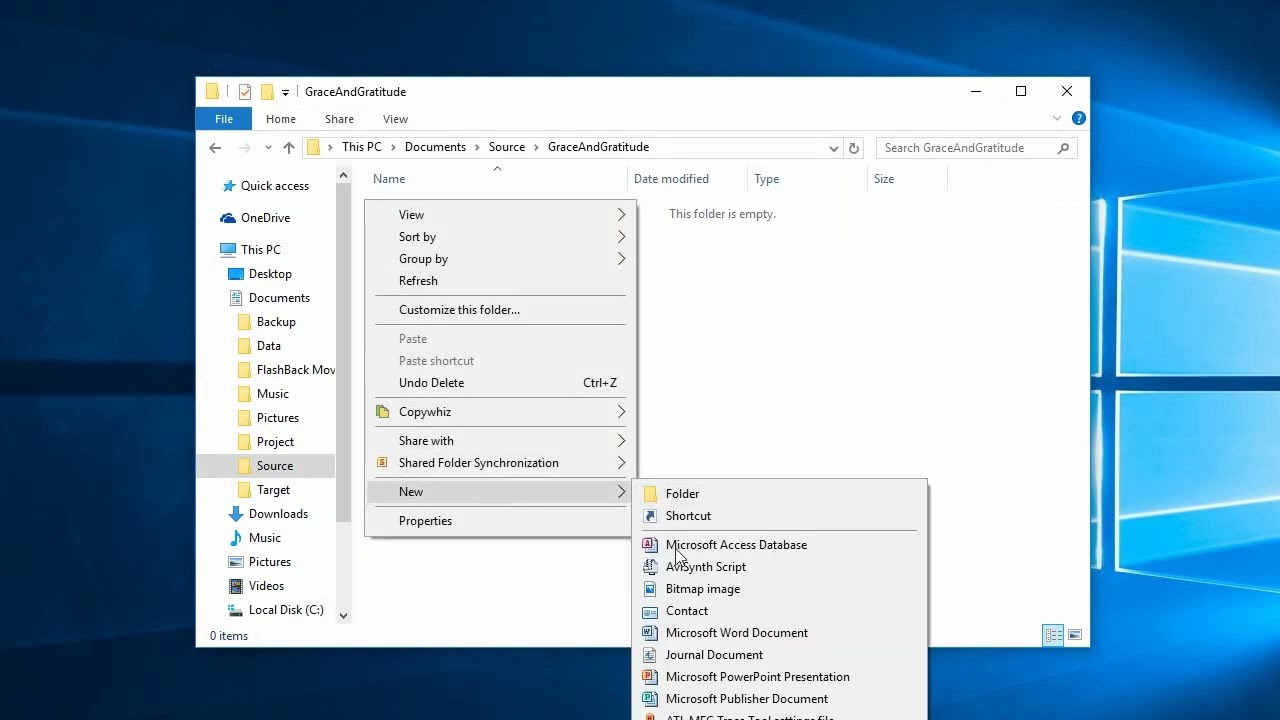Viewport: 1280px width, 720px height.
Task: Click Source in the address bar path
Action: coord(507,147)
